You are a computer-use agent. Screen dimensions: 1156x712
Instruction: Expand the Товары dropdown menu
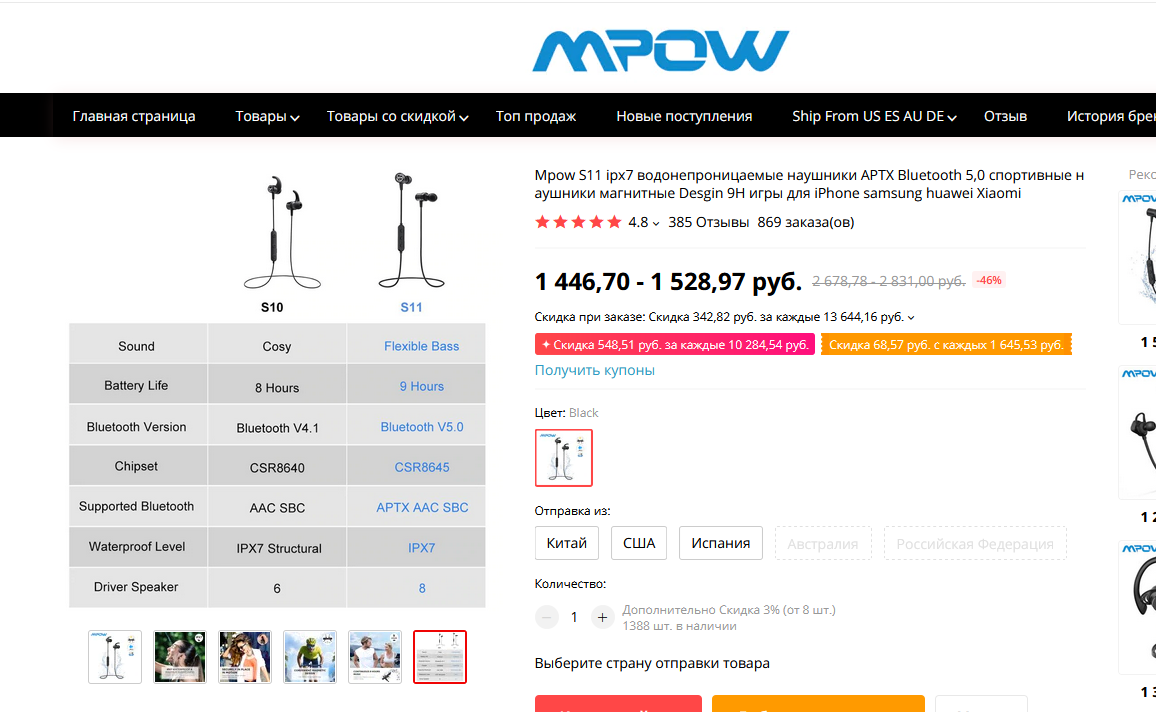267,116
